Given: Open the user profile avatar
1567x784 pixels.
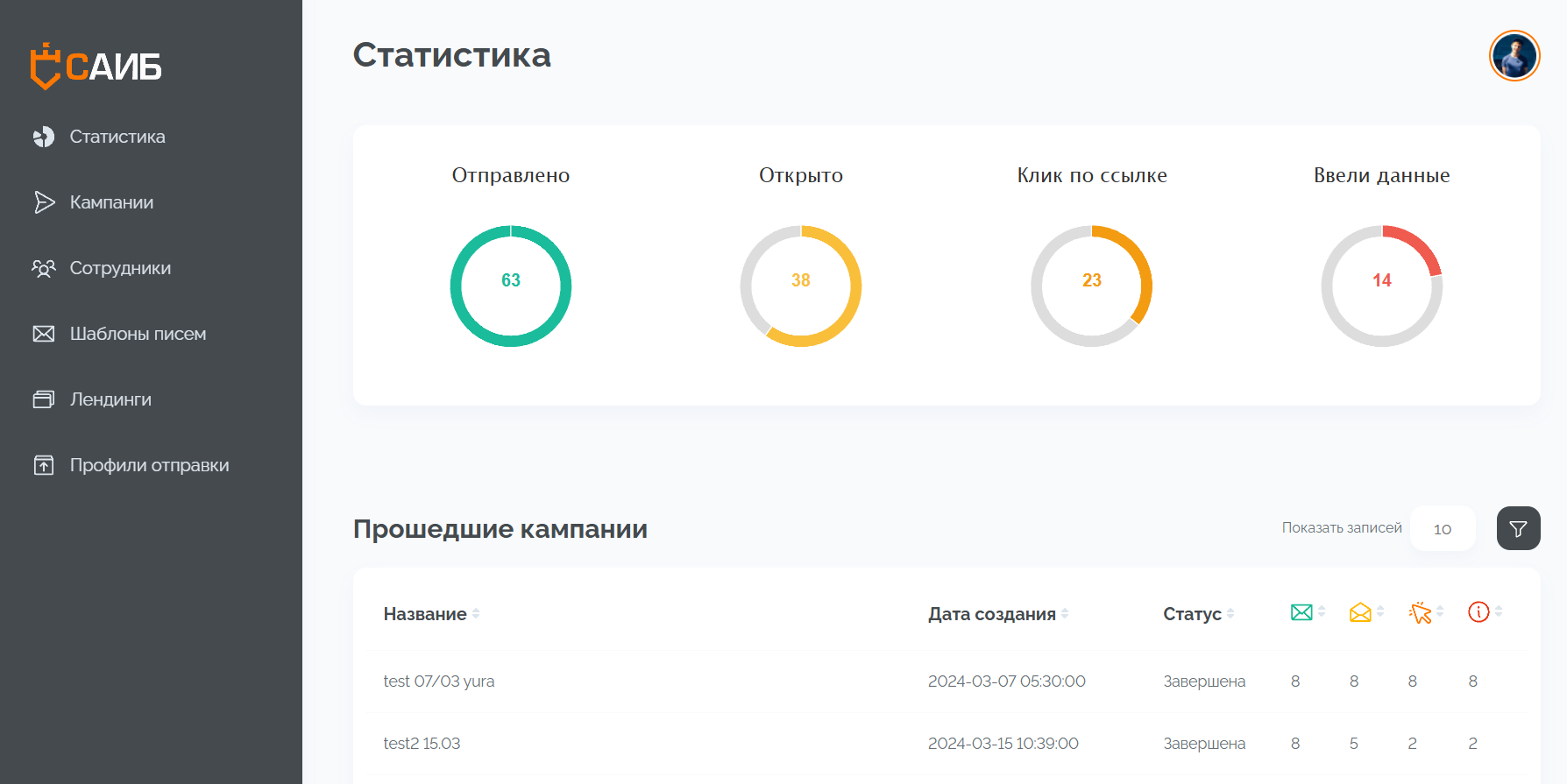Looking at the screenshot, I should 1514,56.
